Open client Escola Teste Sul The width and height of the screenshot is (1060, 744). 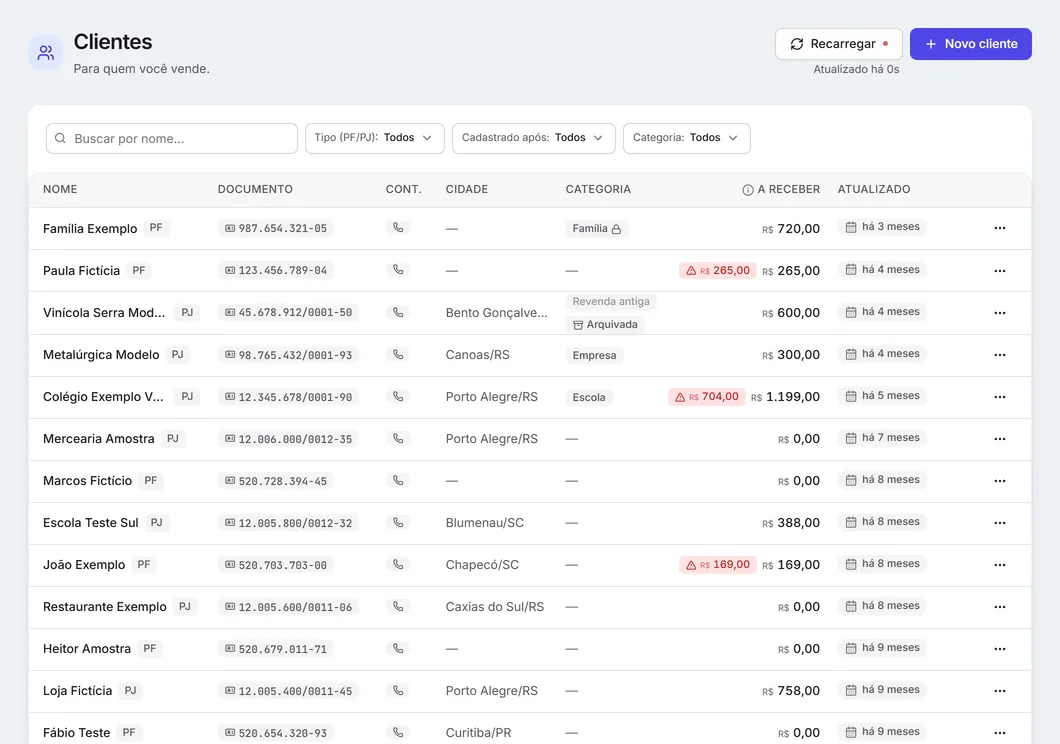tap(91, 522)
